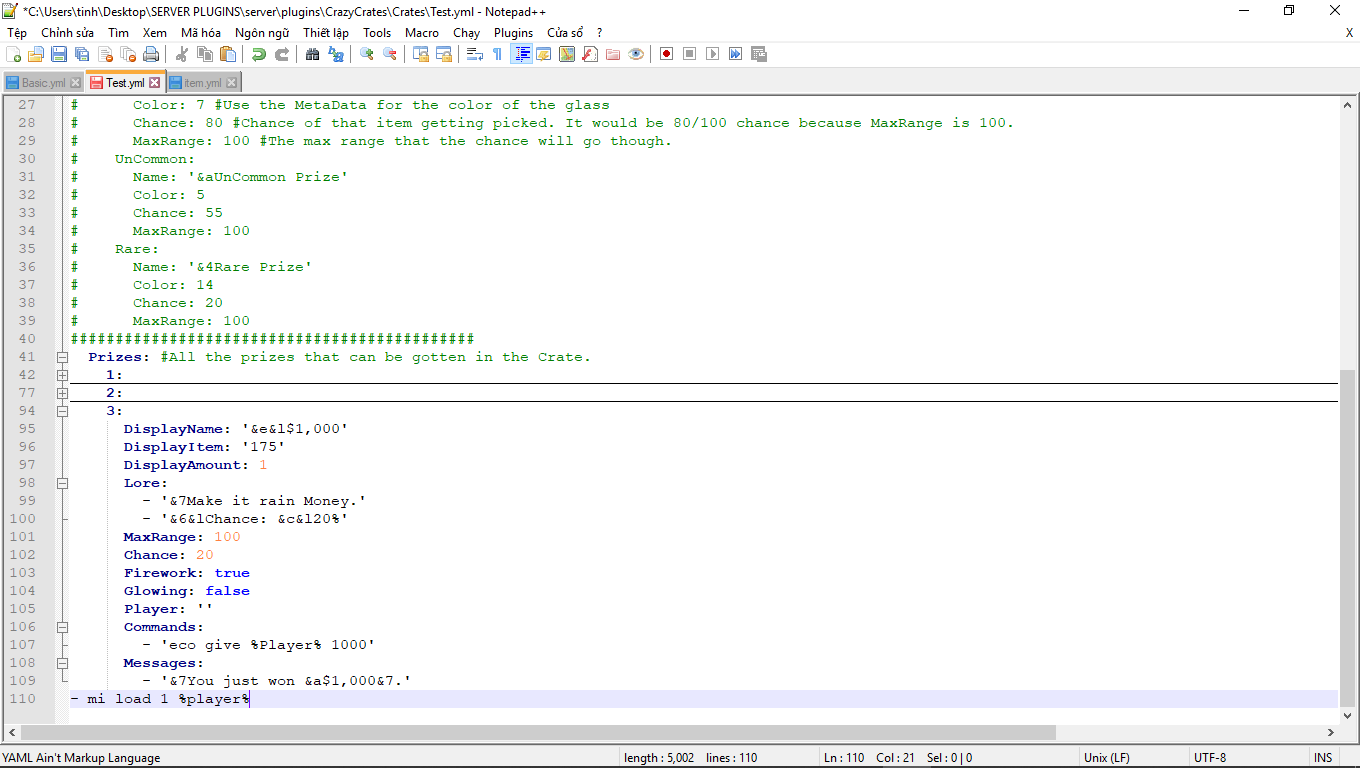Close the Test.yml tab
The height and width of the screenshot is (768, 1360).
pos(155,83)
